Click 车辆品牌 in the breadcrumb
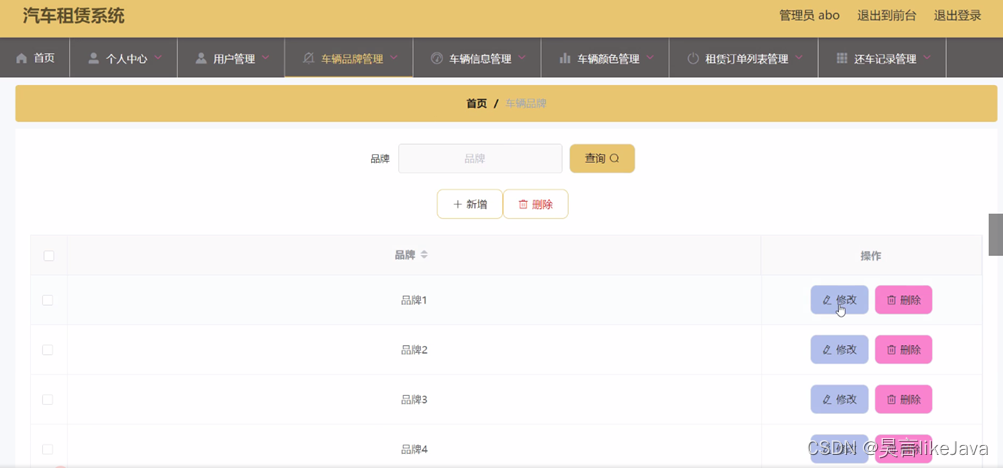The image size is (1003, 468). tap(526, 104)
